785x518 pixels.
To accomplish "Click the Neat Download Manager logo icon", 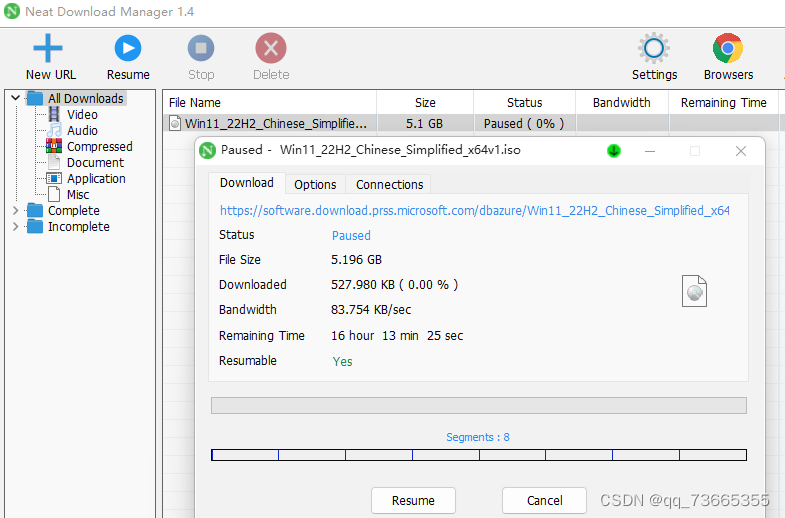I will [12, 11].
